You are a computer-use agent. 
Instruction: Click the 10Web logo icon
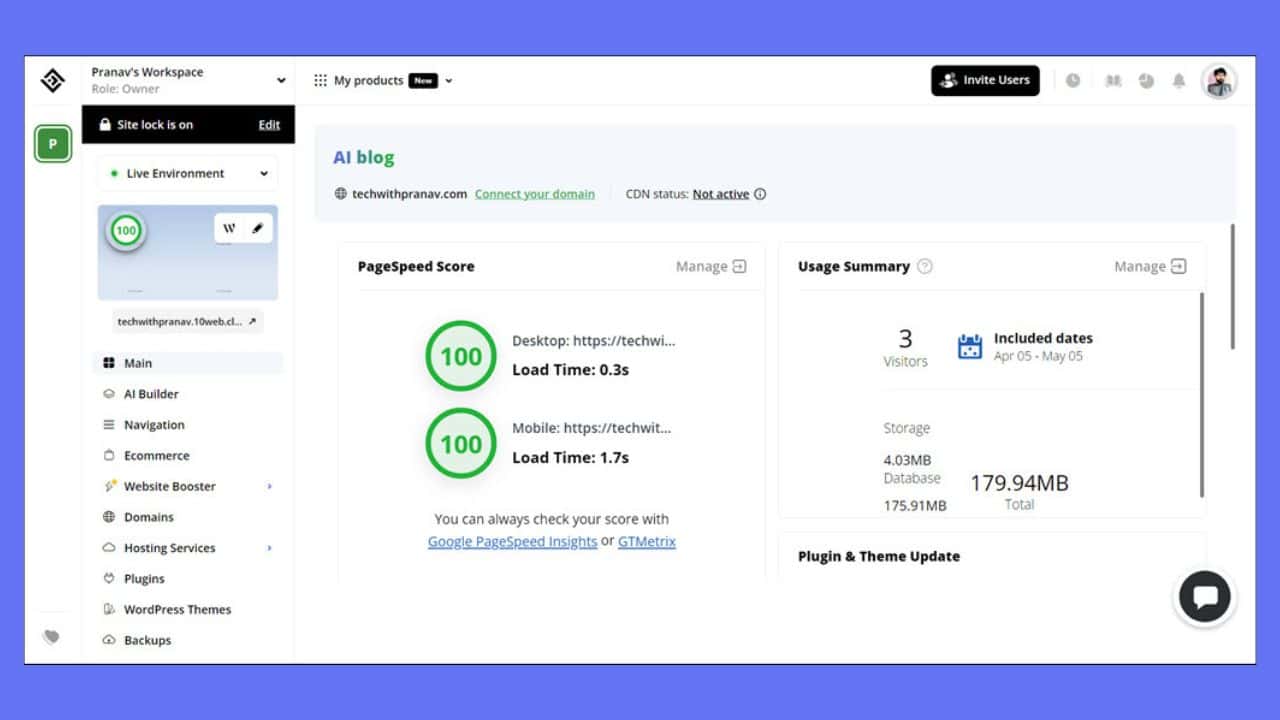(52, 81)
